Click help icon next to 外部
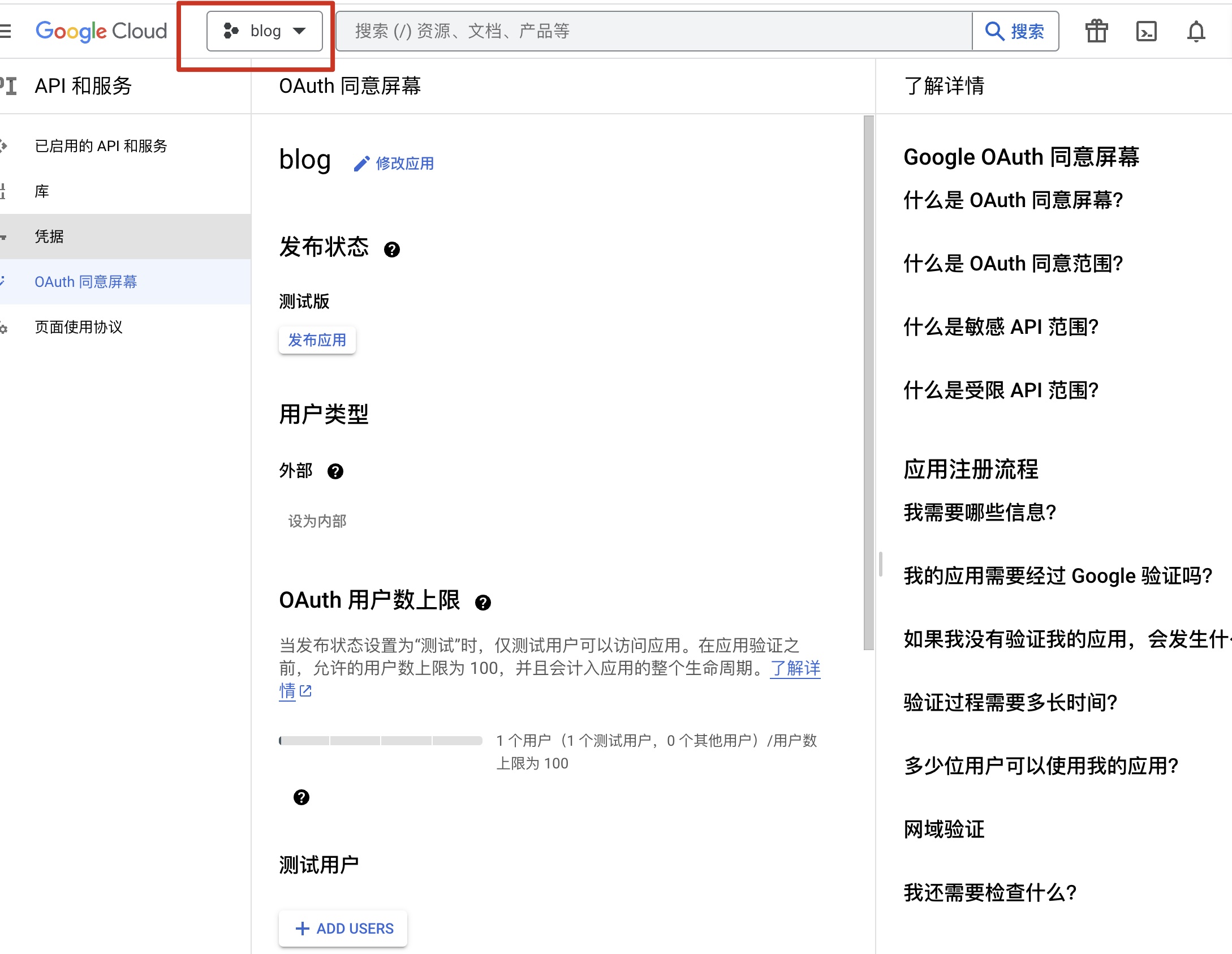The height and width of the screenshot is (954, 1232). (335, 471)
